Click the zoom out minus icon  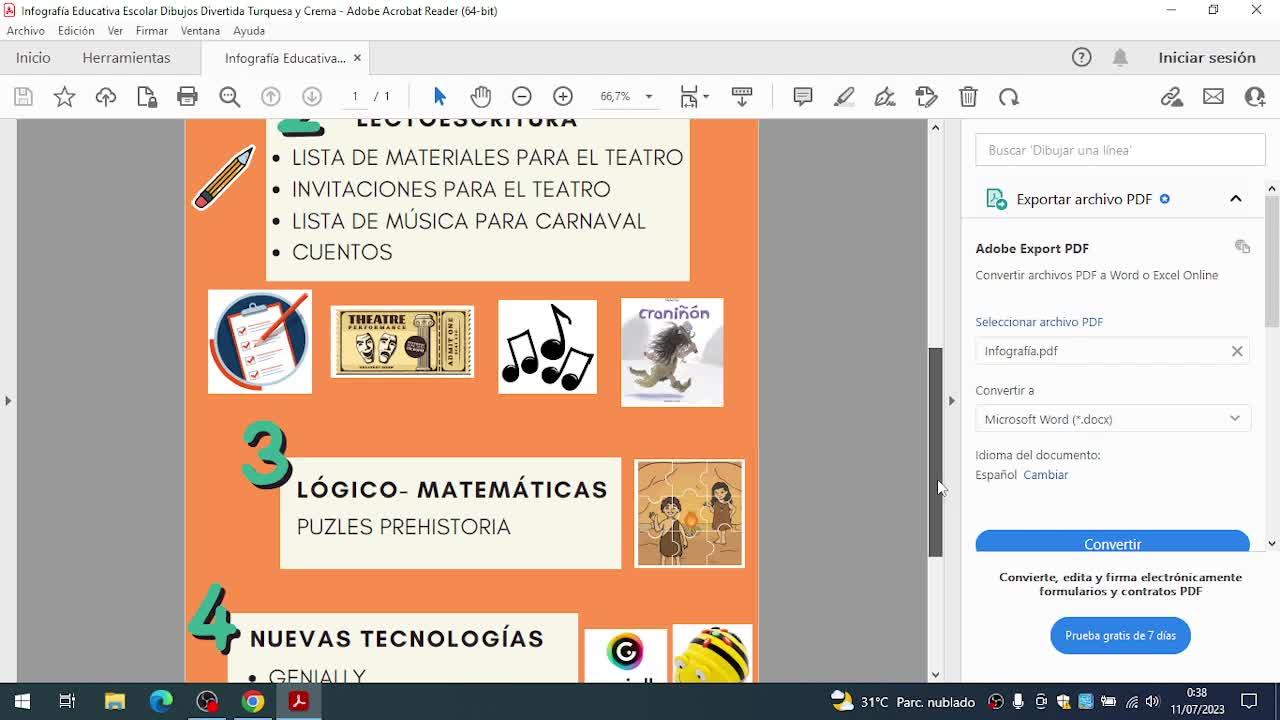click(x=521, y=97)
